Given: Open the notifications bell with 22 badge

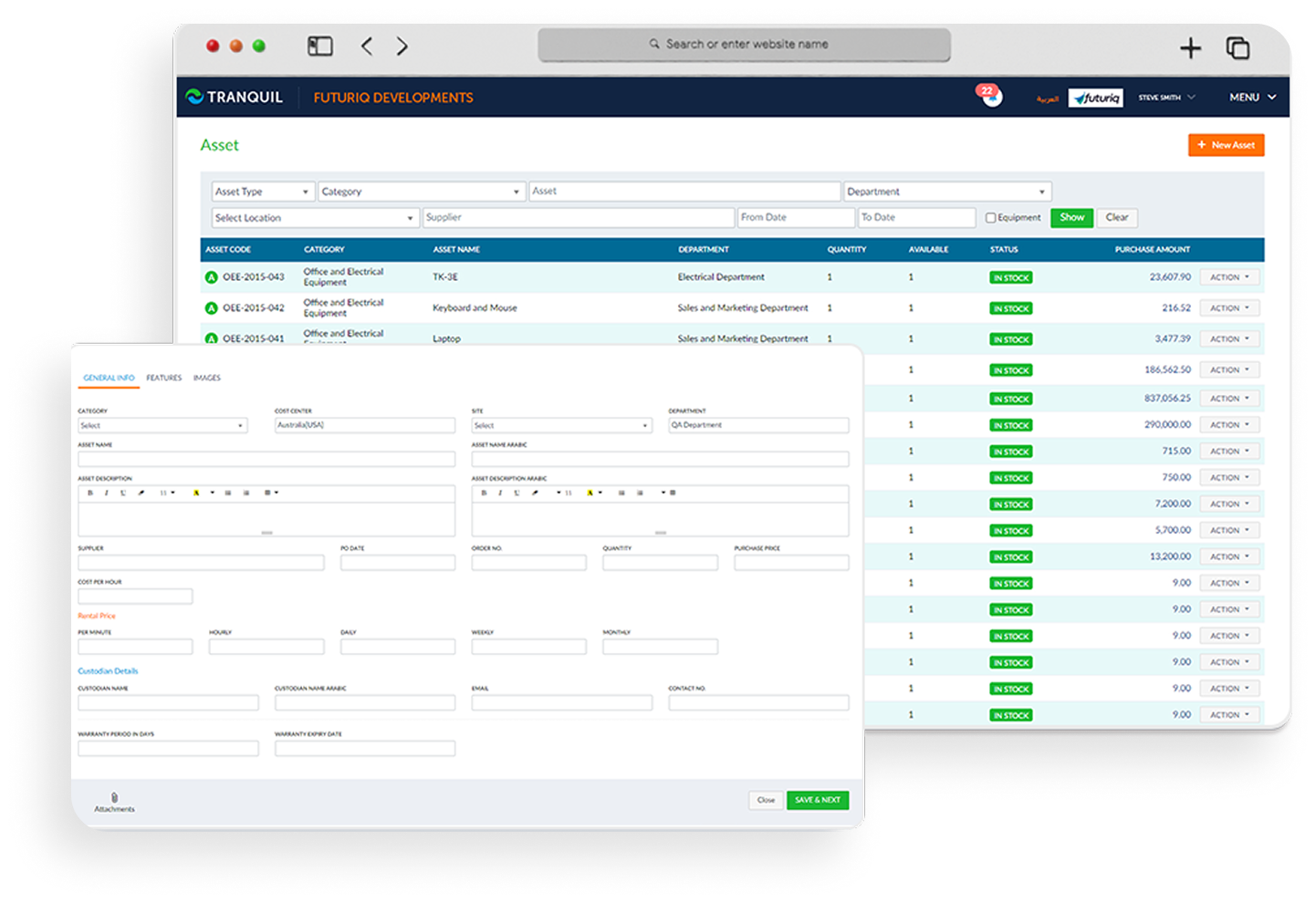Looking at the screenshot, I should (991, 96).
